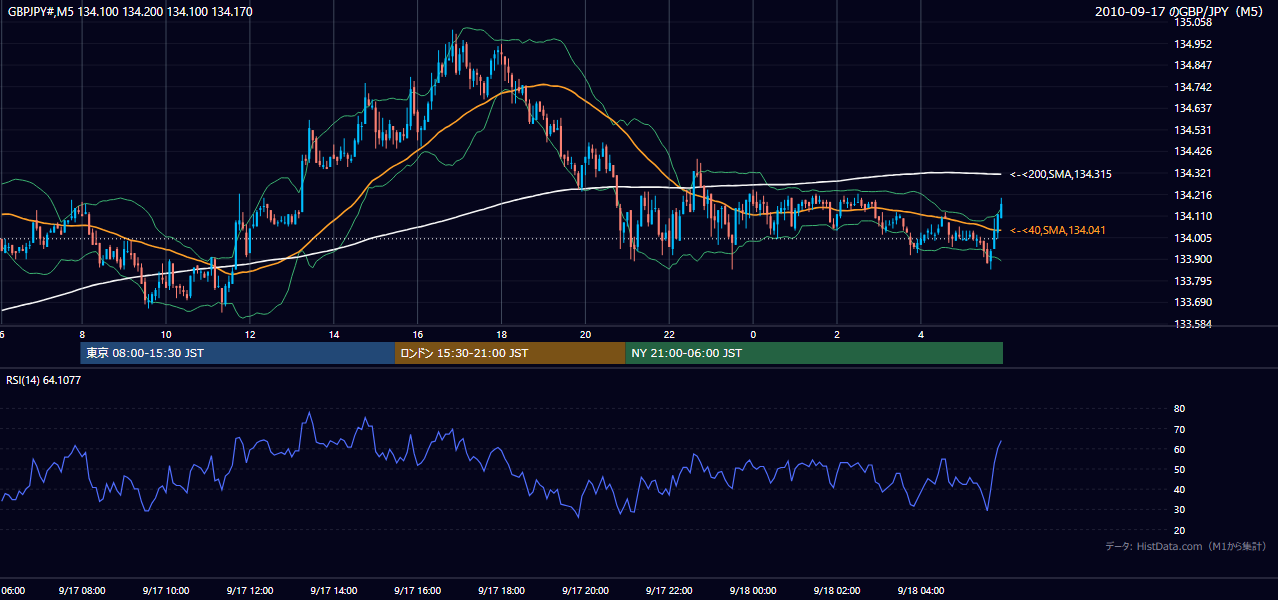This screenshot has height=600, width=1278.
Task: Click price level 134.637 on the axis
Action: 1193,108
